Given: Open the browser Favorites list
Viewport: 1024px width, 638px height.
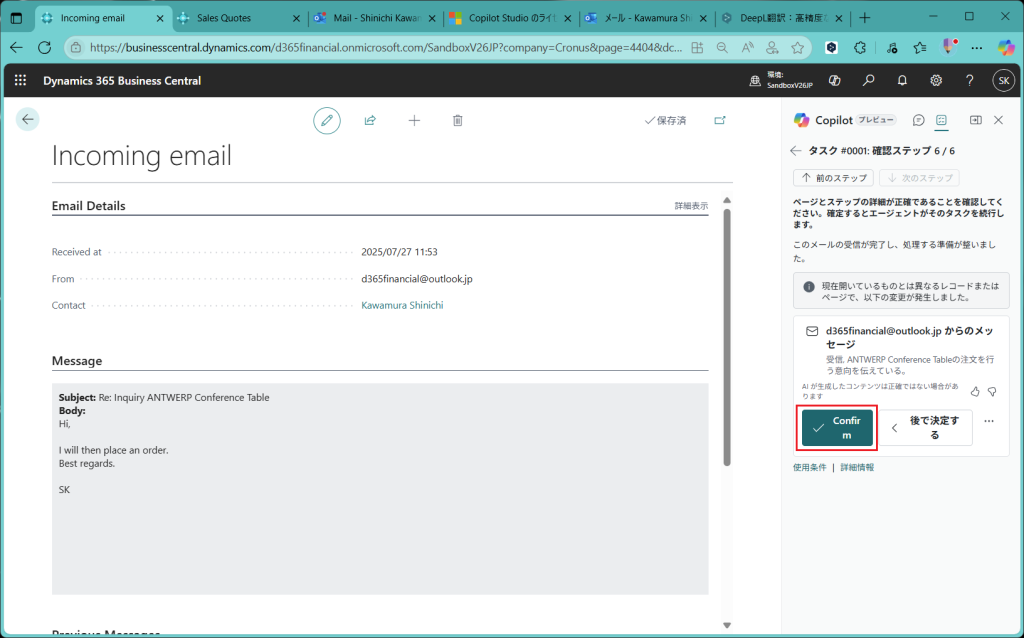Looking at the screenshot, I should (x=920, y=48).
